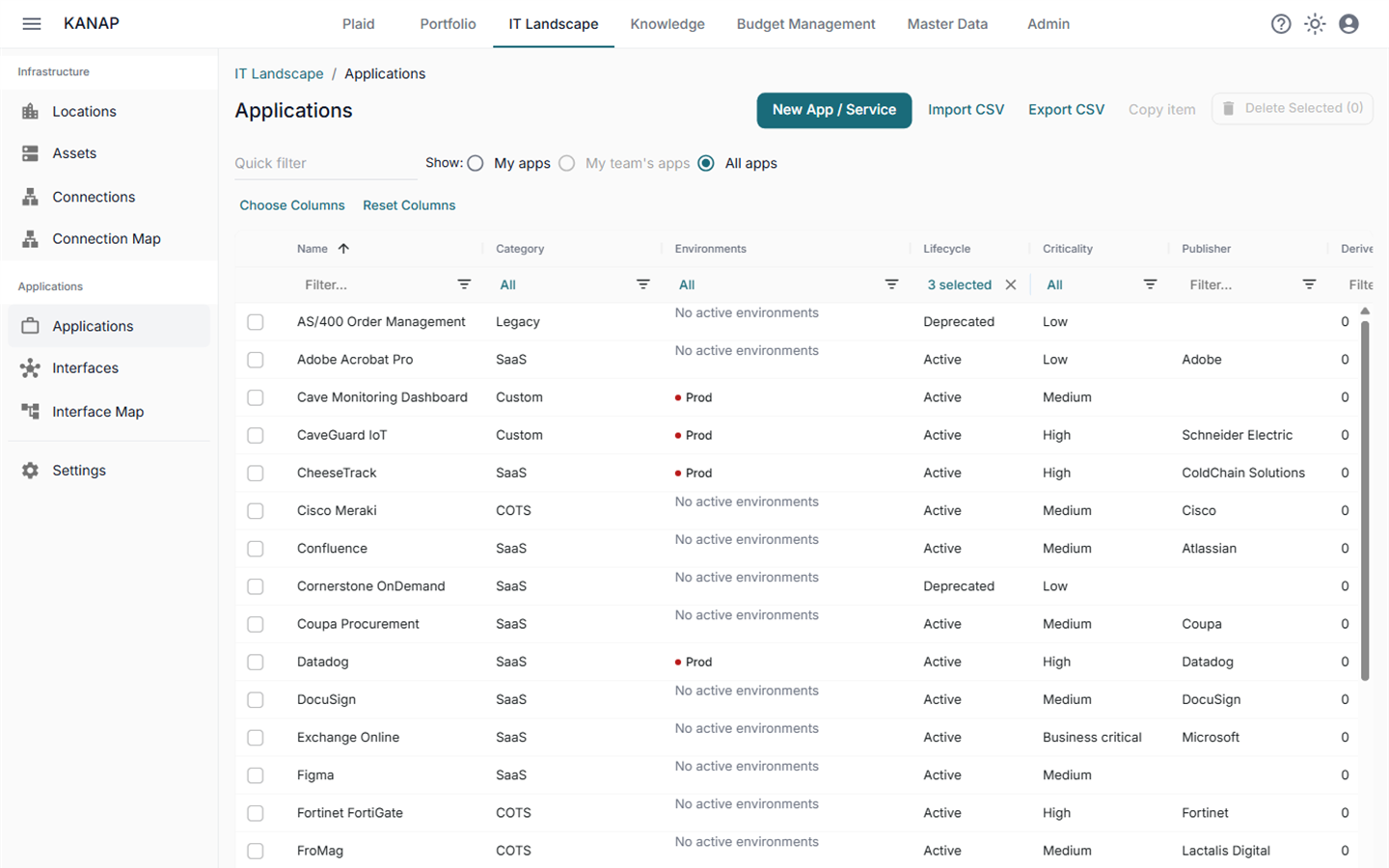Click the Applications briefcase icon
Screen dimensions: 1389x868
(31, 326)
